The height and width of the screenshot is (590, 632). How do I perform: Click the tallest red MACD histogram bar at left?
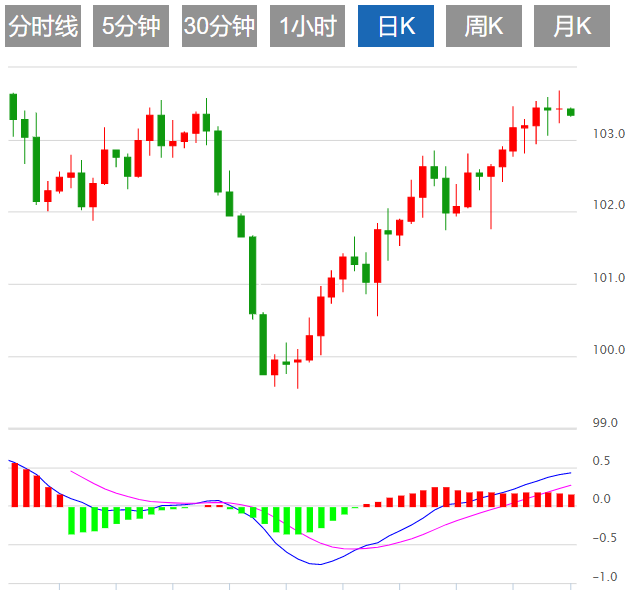pos(15,485)
